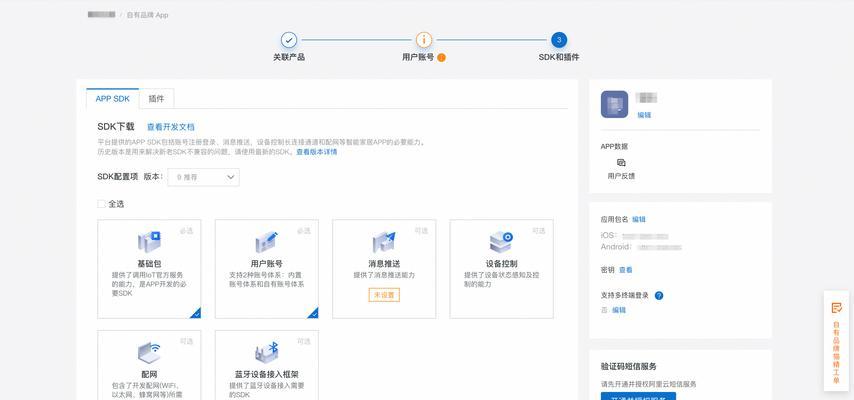Click the 用户账号 card pencil icon

pyautogui.click(x=267, y=242)
